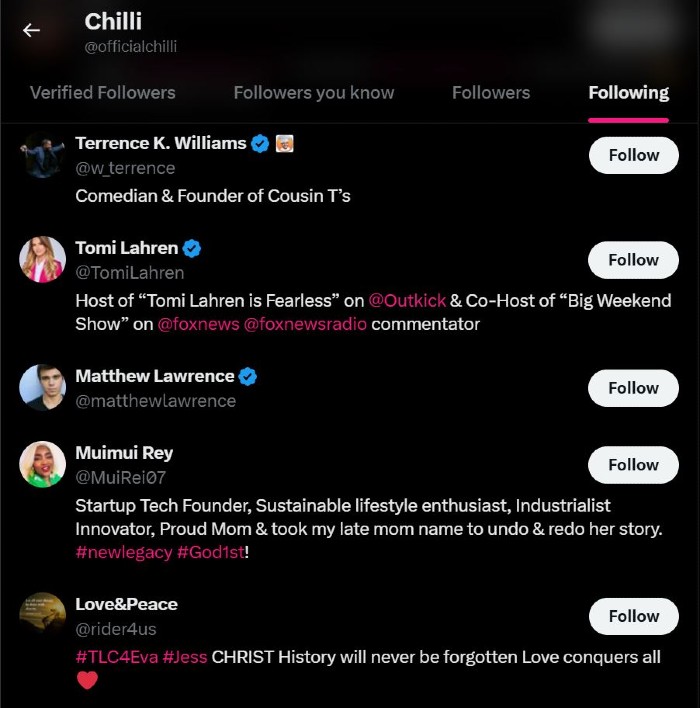The width and height of the screenshot is (700, 708).
Task: Click the affiliate badge beside Terrence K. Williams
Action: pos(284,143)
